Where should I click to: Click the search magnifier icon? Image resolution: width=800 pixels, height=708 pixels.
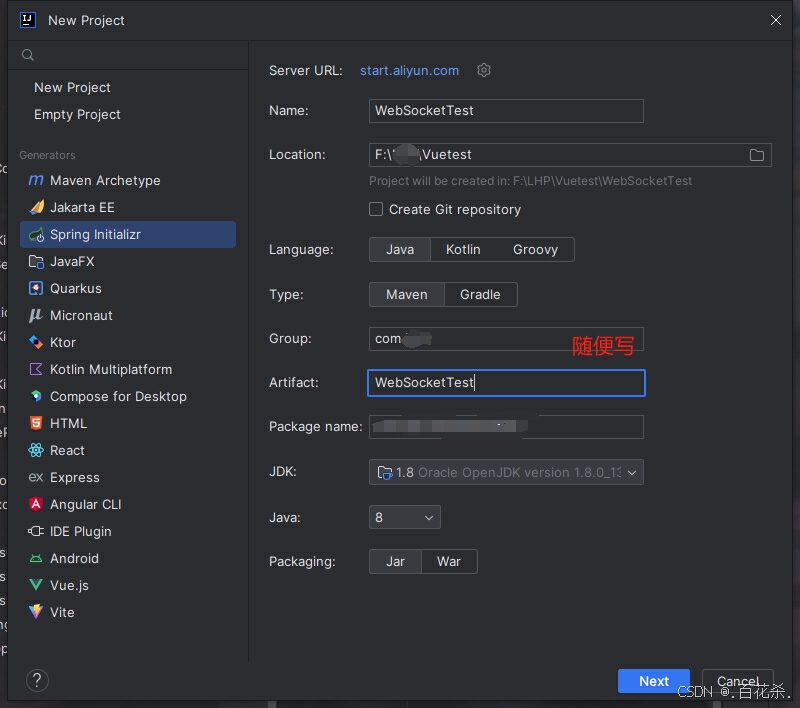click(x=28, y=55)
